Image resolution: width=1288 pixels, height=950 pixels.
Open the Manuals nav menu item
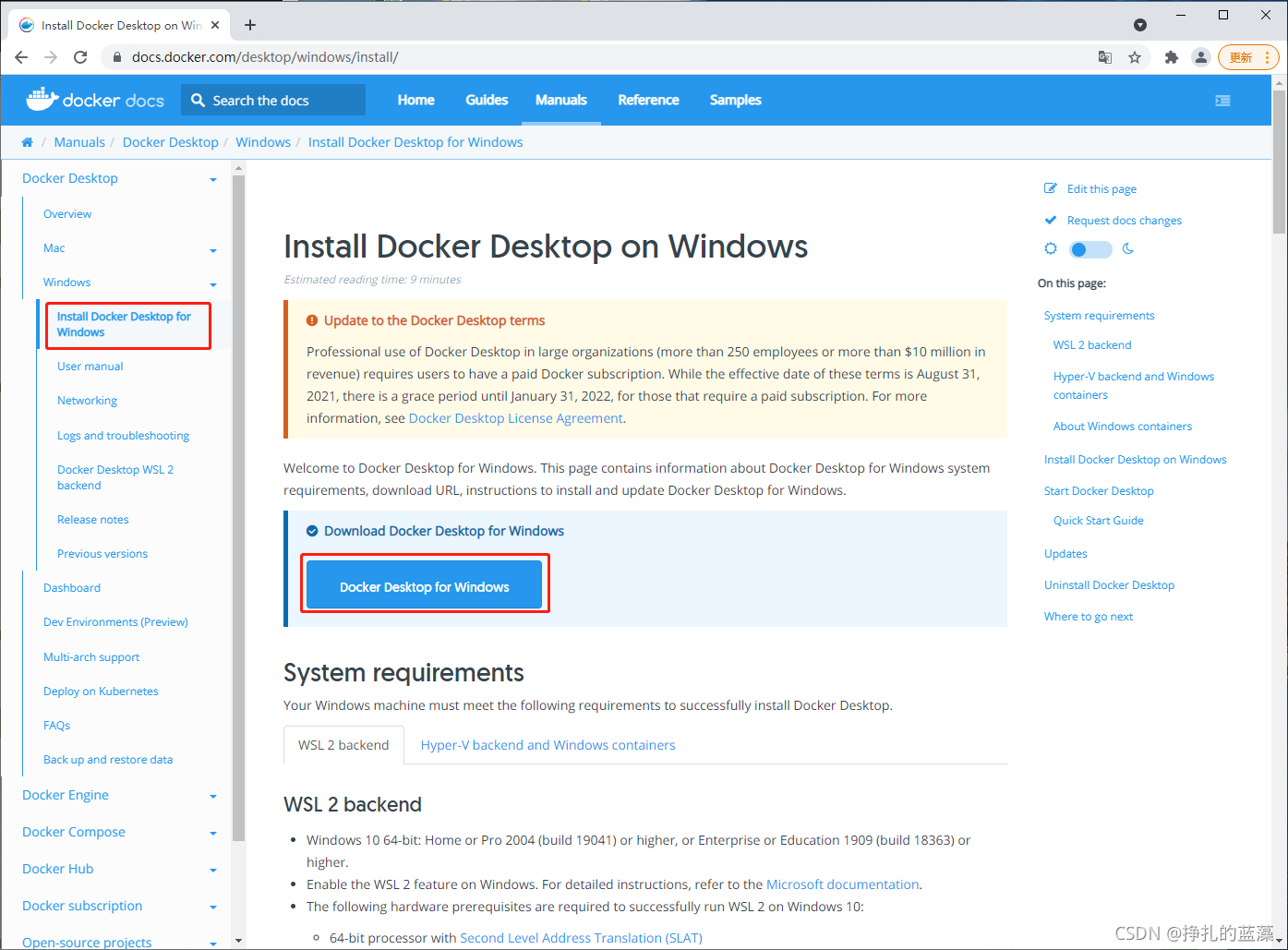tap(561, 100)
